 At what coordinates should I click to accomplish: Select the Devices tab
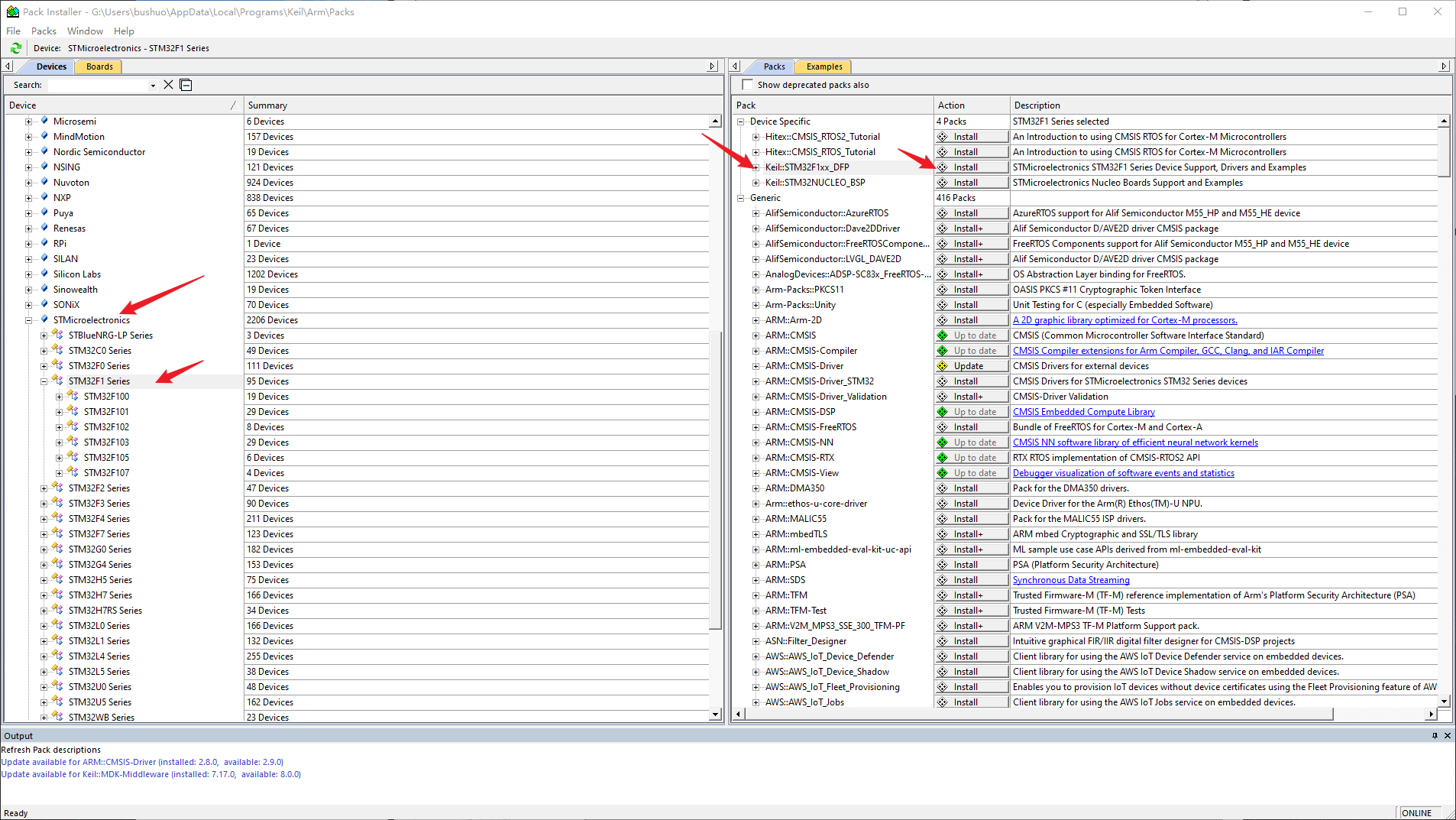[51, 66]
